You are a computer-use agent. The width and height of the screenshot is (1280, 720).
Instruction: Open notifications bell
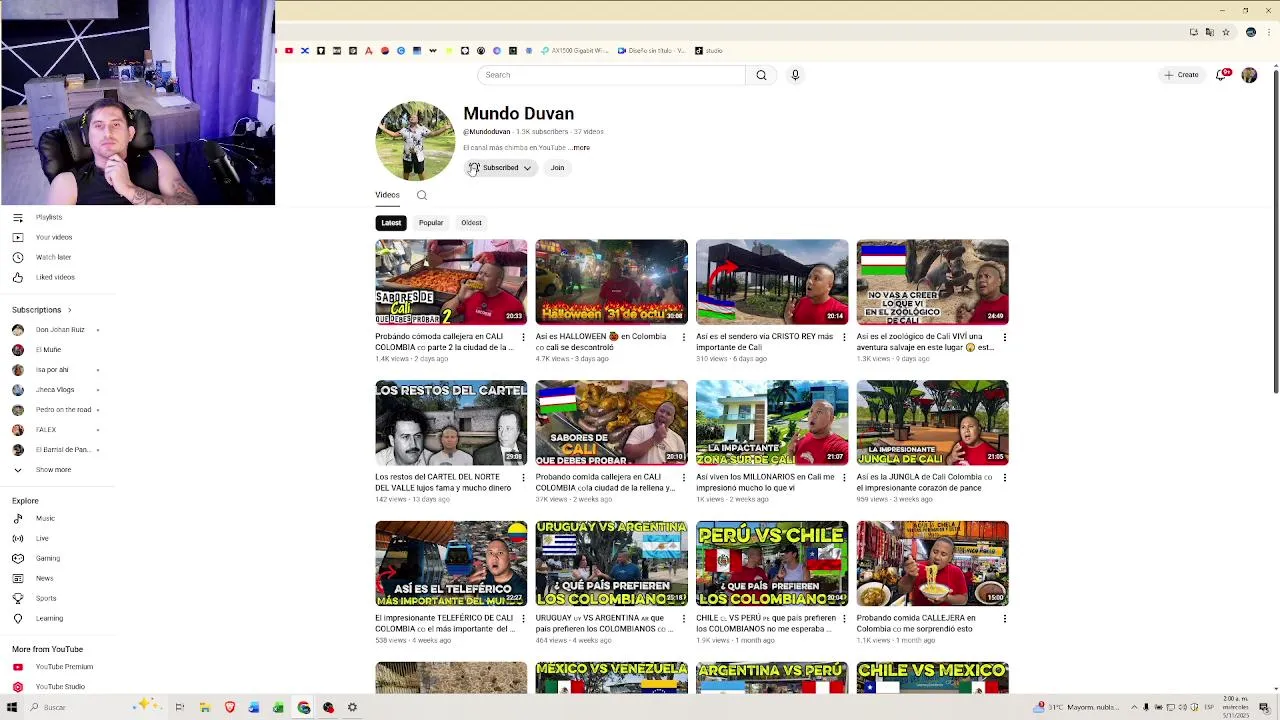tap(1221, 75)
